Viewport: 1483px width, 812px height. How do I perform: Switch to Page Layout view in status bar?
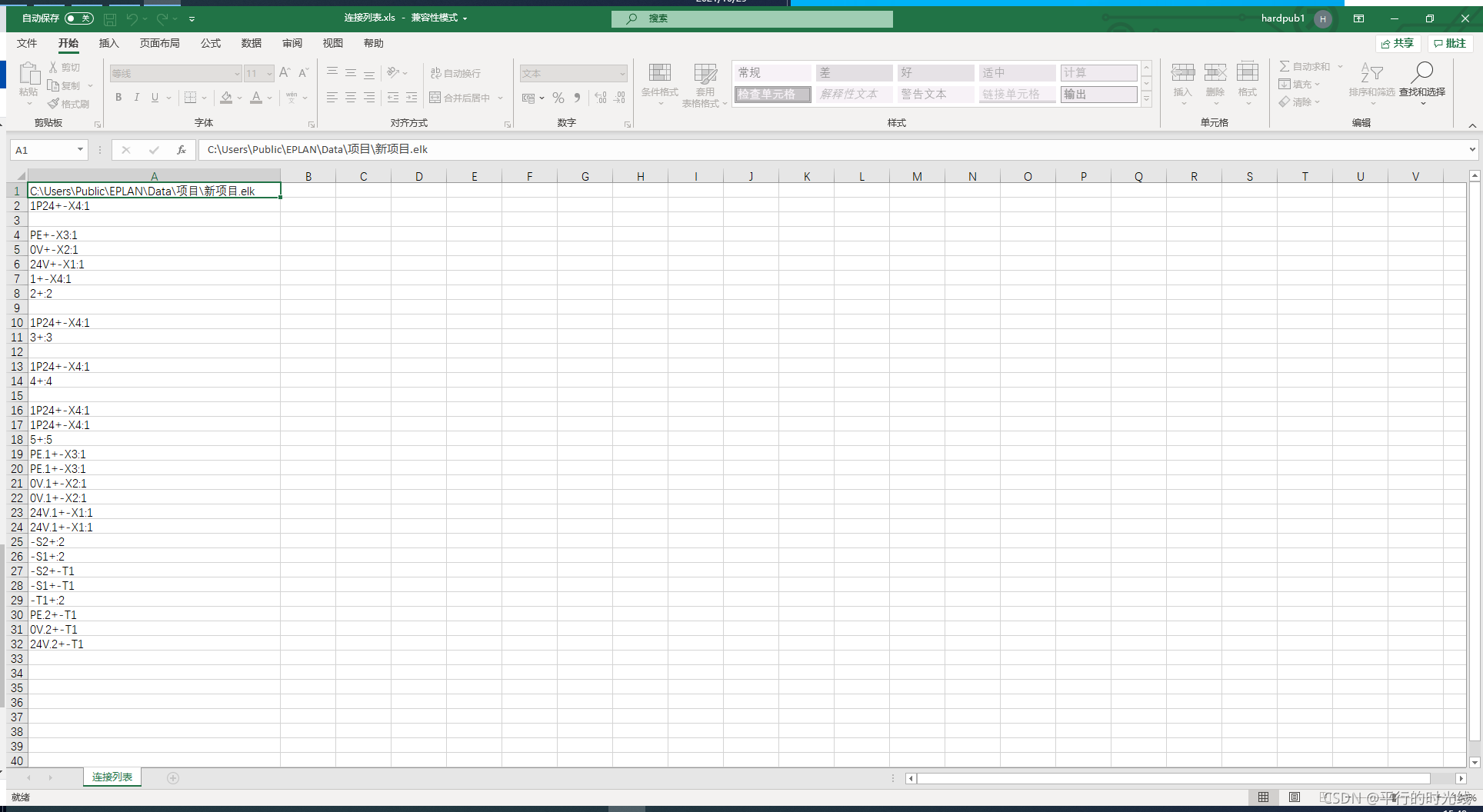(x=1295, y=797)
